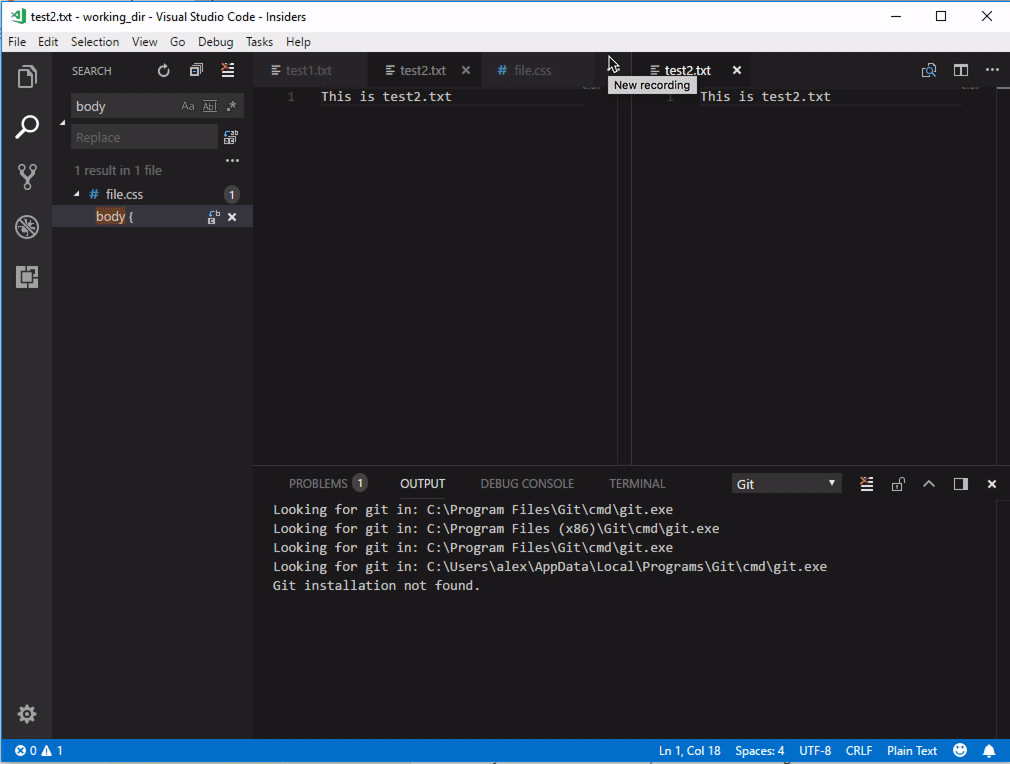Click errors and warnings count in status bar
Screen dimensions: 1010x764
(39, 750)
